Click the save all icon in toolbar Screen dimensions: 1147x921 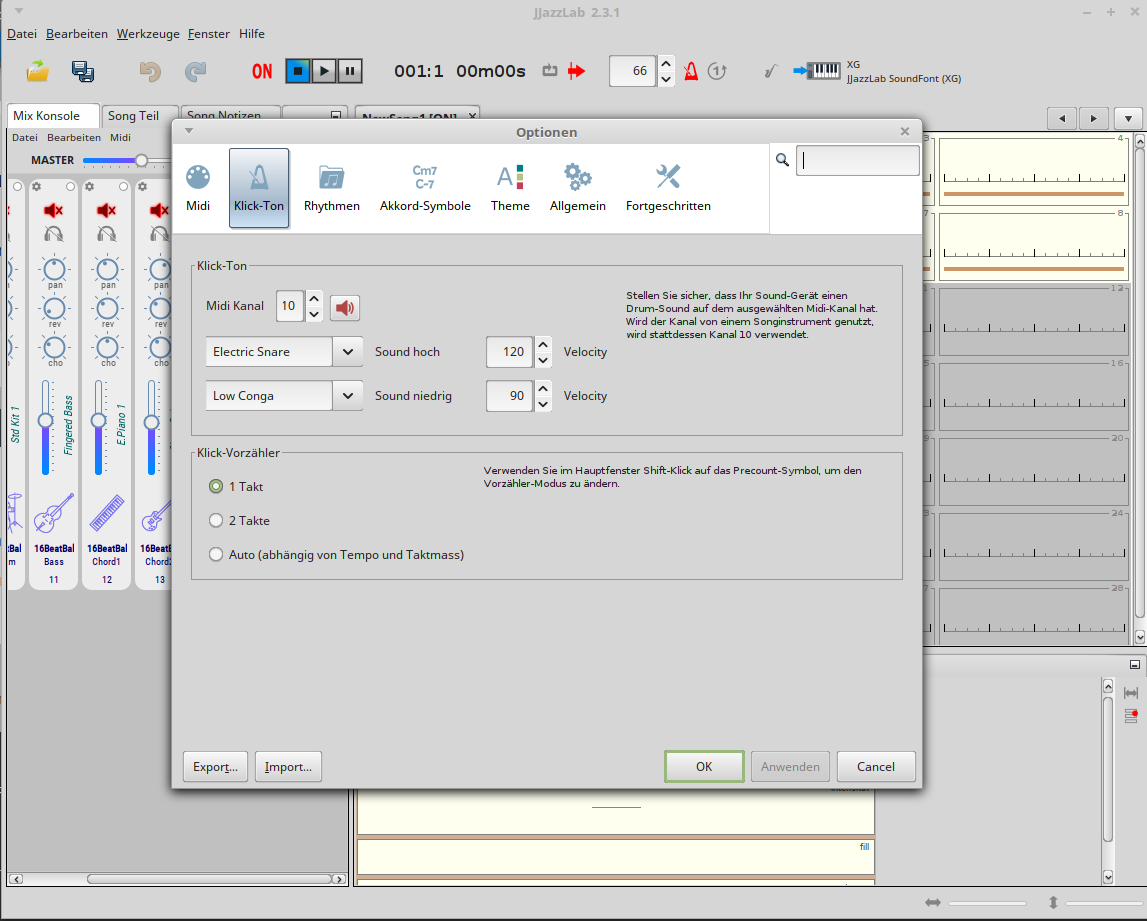pos(83,71)
